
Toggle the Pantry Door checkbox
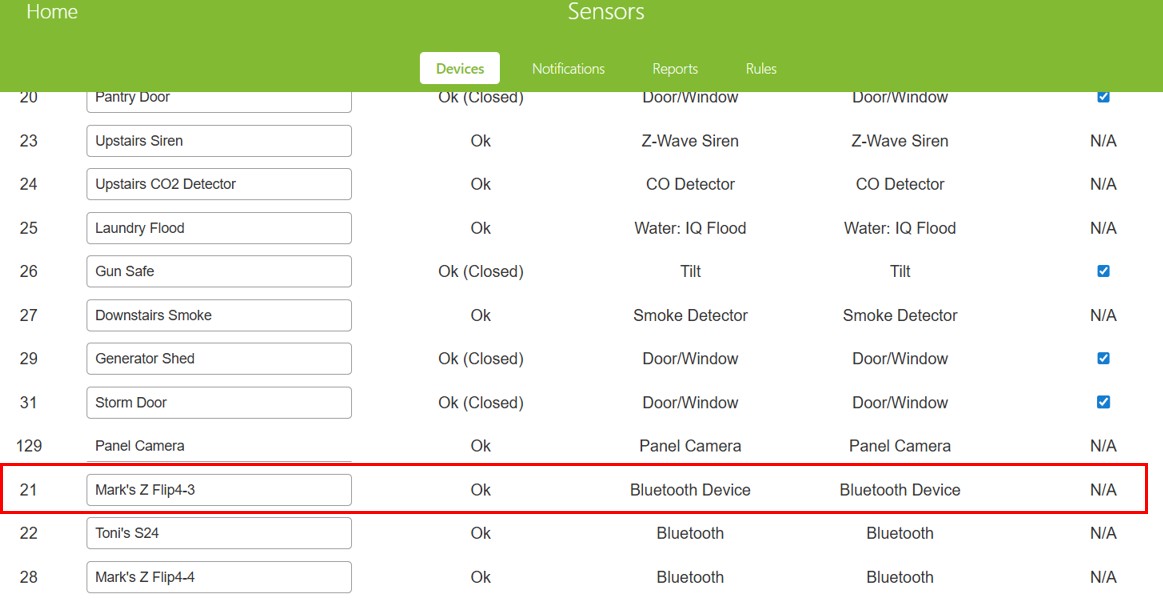pos(1103,98)
